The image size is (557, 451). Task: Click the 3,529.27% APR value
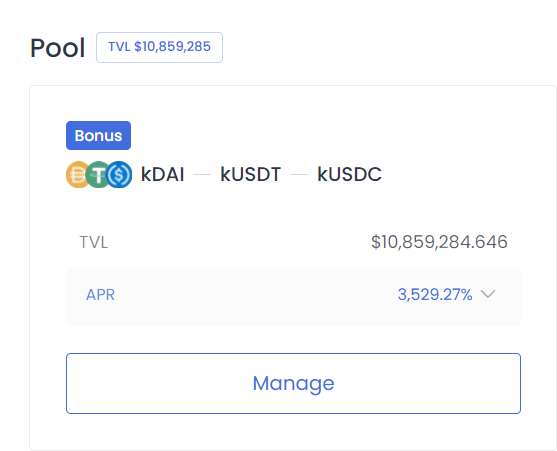point(435,294)
